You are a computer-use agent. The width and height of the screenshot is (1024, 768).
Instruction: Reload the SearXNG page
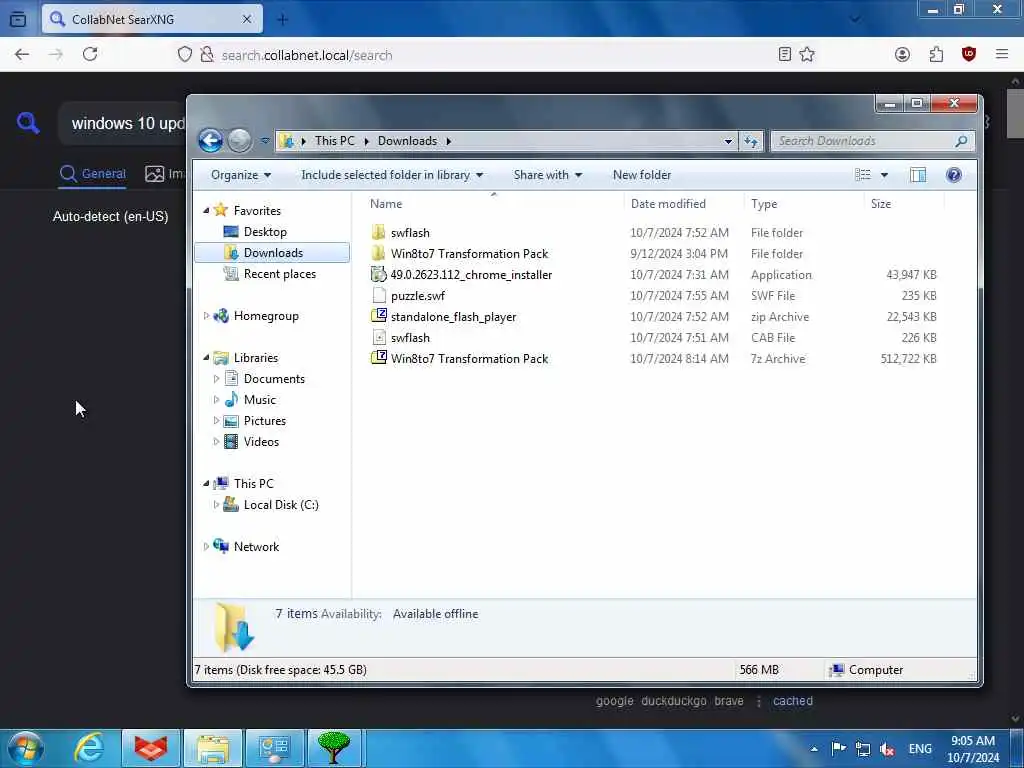click(90, 55)
